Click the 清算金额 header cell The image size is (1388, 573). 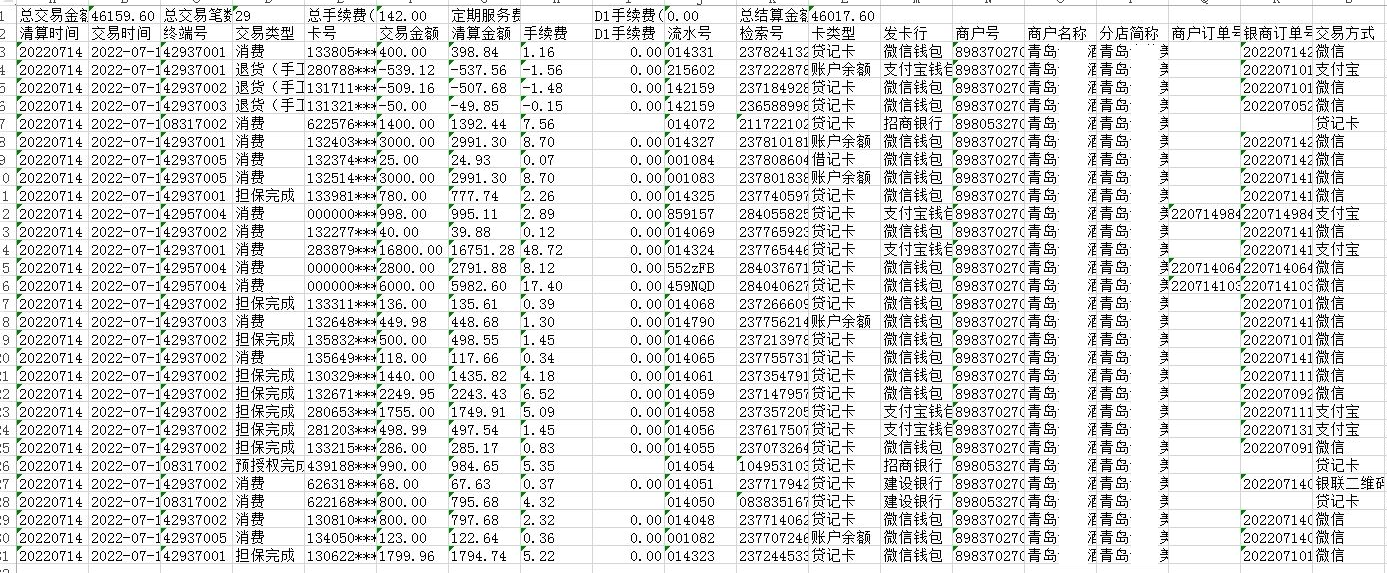(482, 34)
